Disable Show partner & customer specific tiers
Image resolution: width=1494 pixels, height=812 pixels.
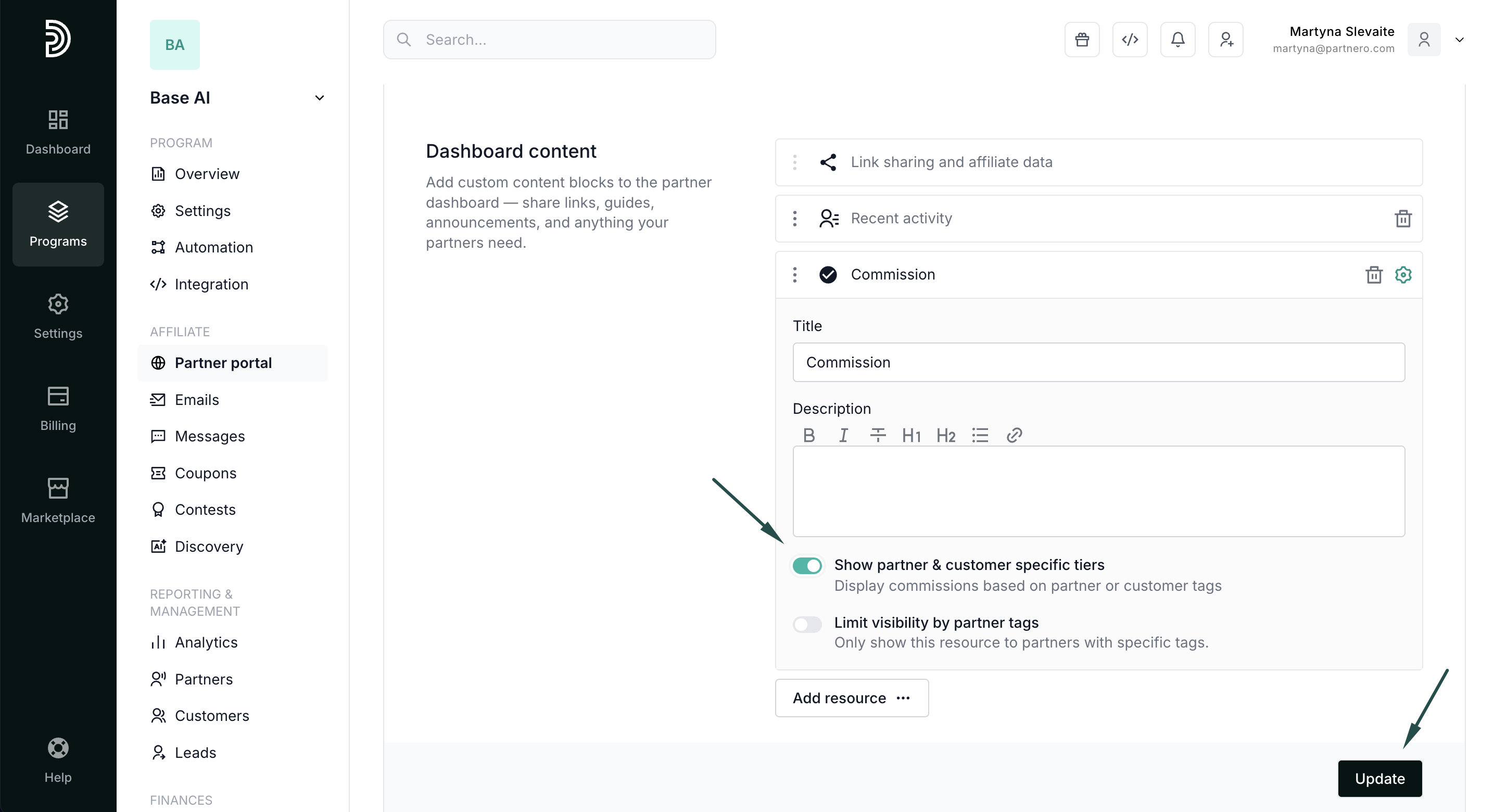click(807, 565)
